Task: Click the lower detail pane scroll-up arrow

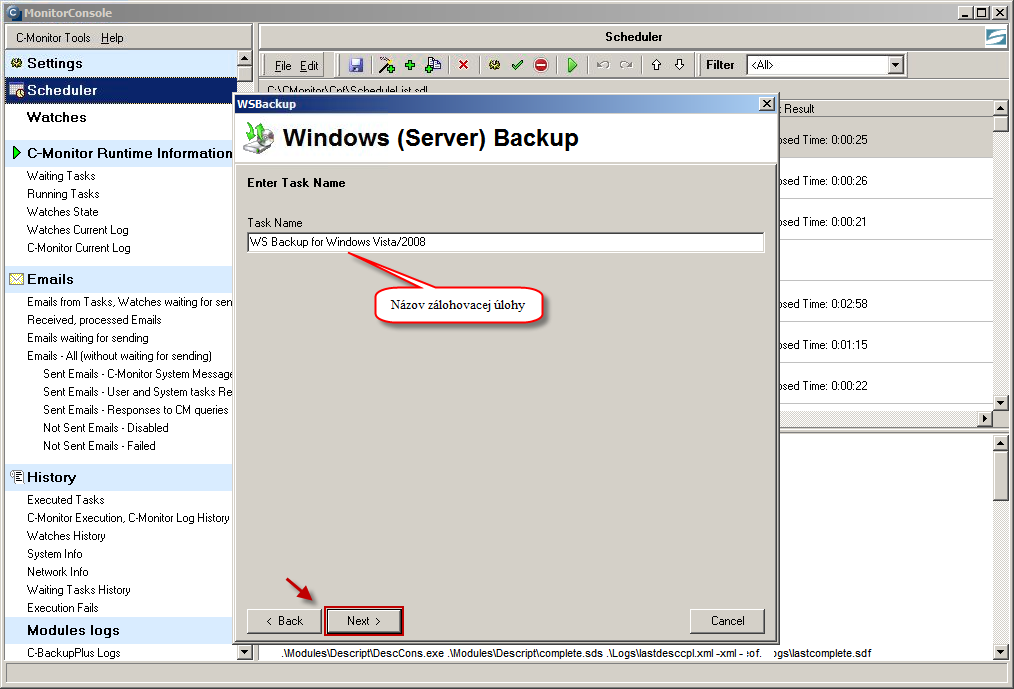Action: point(1000,443)
